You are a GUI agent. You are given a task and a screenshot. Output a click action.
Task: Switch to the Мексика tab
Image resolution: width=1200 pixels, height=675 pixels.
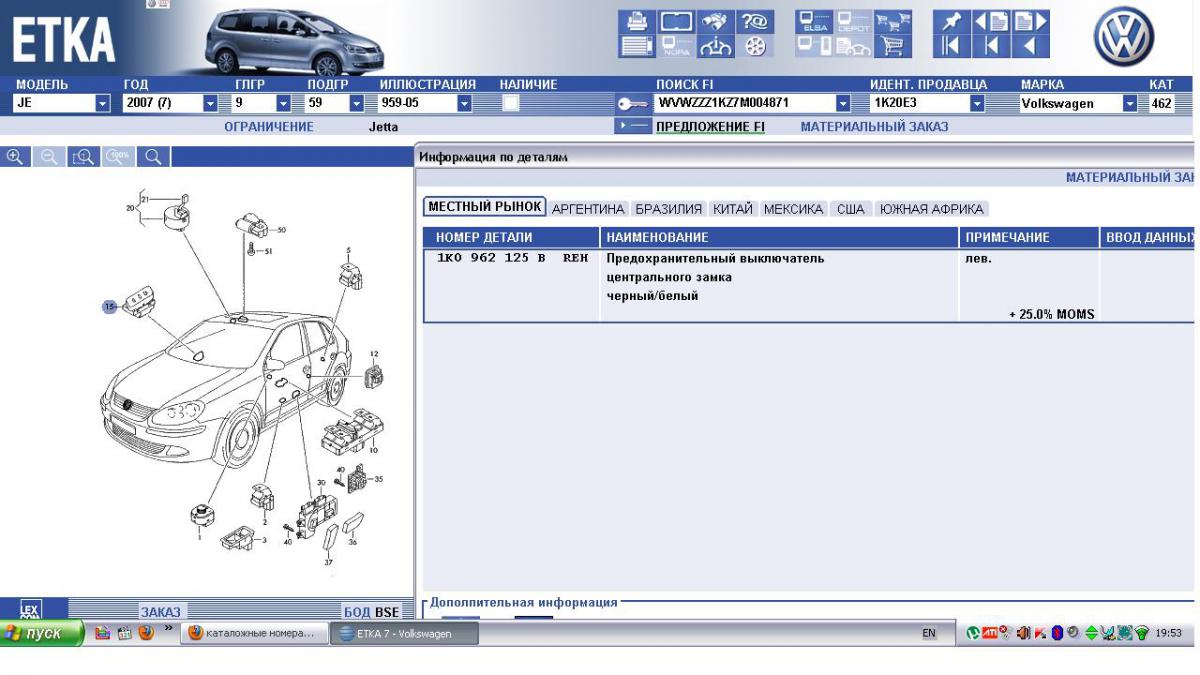click(x=794, y=209)
